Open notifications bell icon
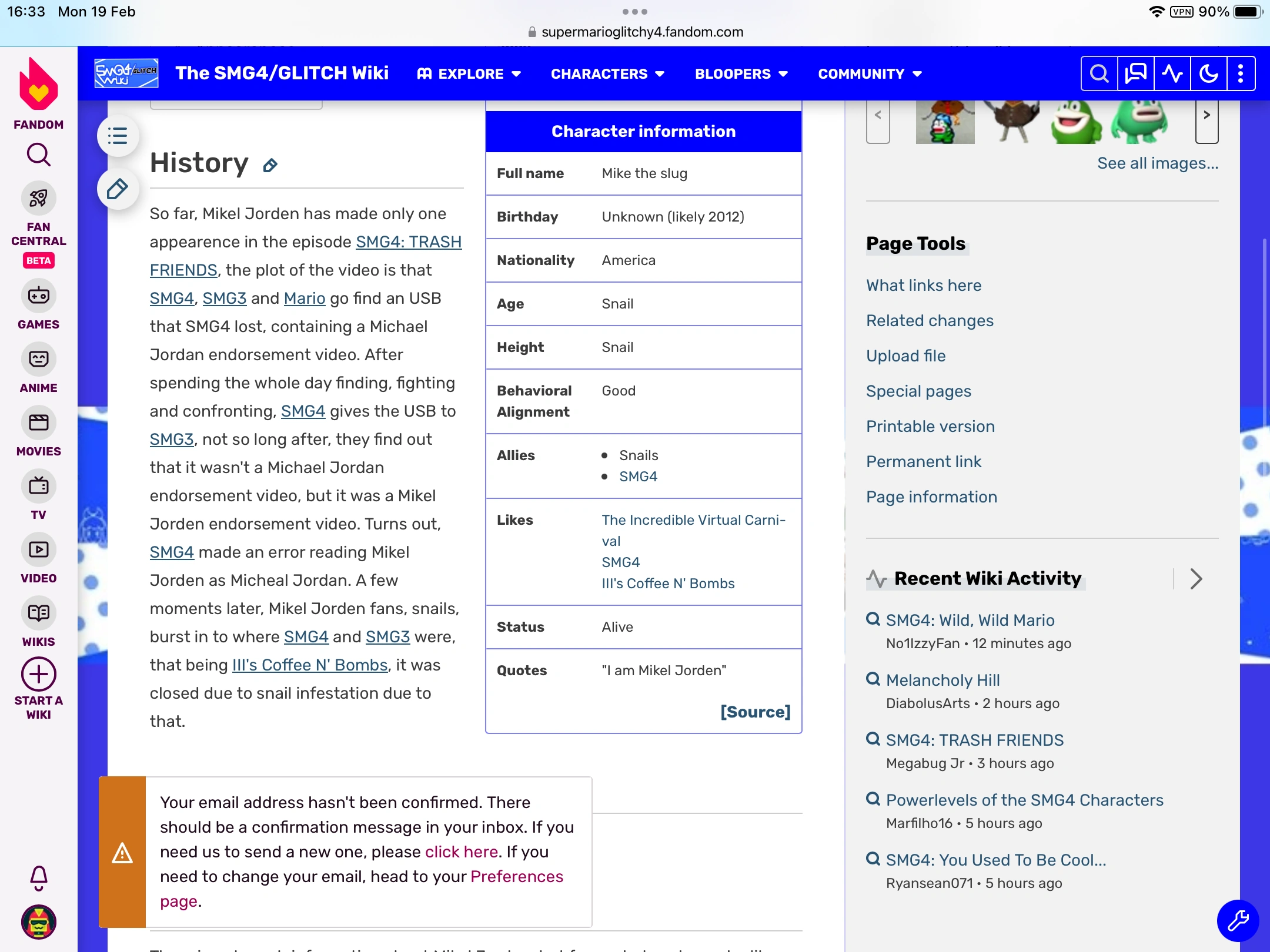This screenshot has width=1270, height=952. (x=39, y=878)
